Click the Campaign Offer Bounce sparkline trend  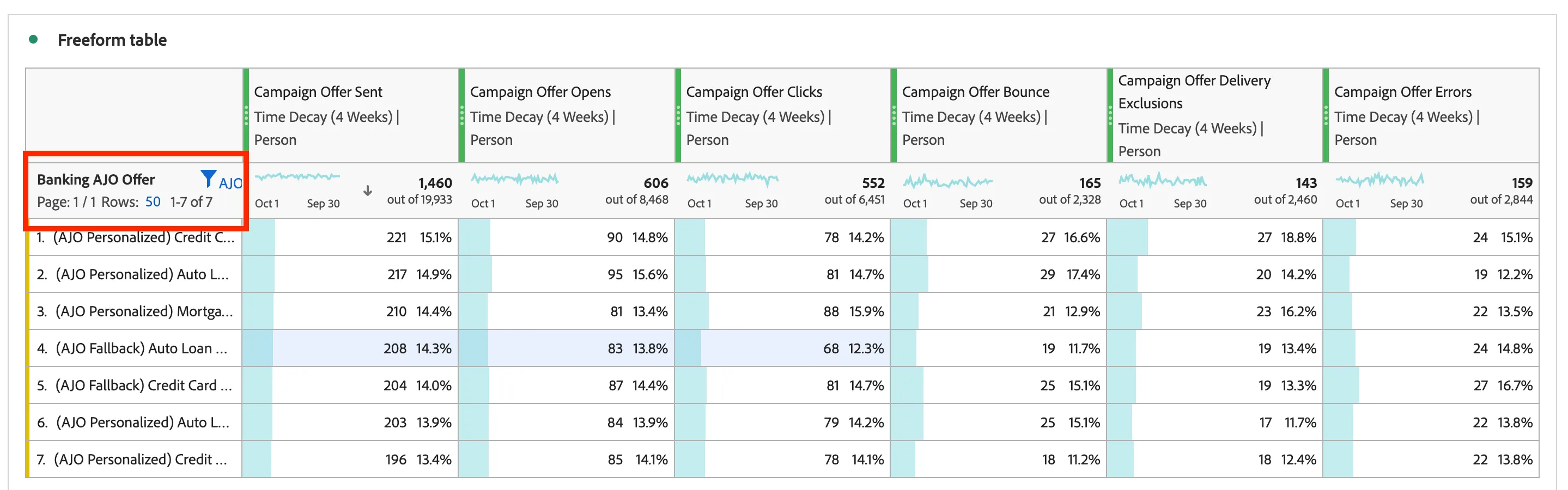coord(948,181)
